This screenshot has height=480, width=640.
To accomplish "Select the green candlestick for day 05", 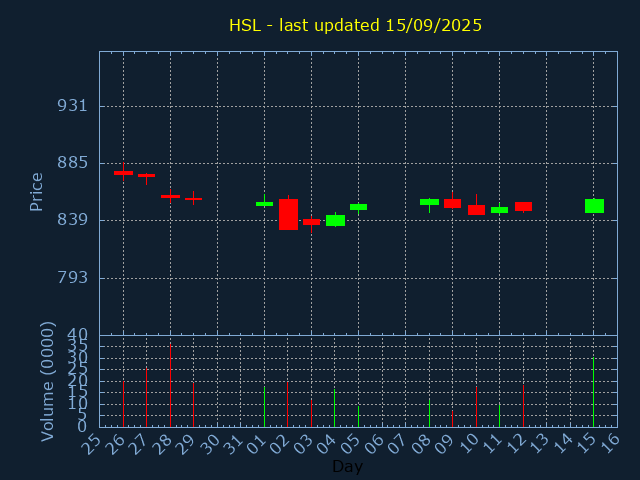I will tap(358, 207).
